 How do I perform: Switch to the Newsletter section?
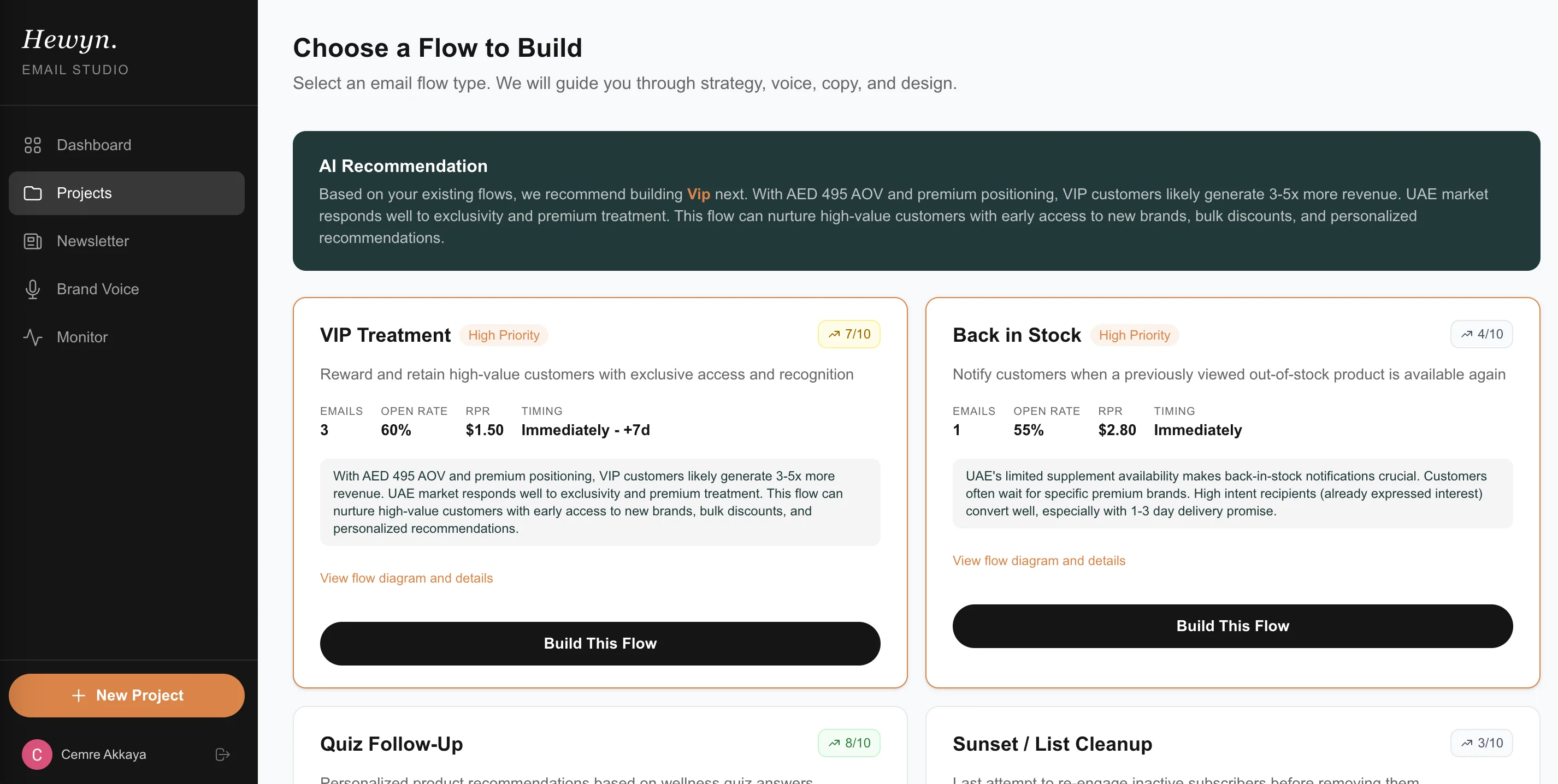click(x=92, y=241)
